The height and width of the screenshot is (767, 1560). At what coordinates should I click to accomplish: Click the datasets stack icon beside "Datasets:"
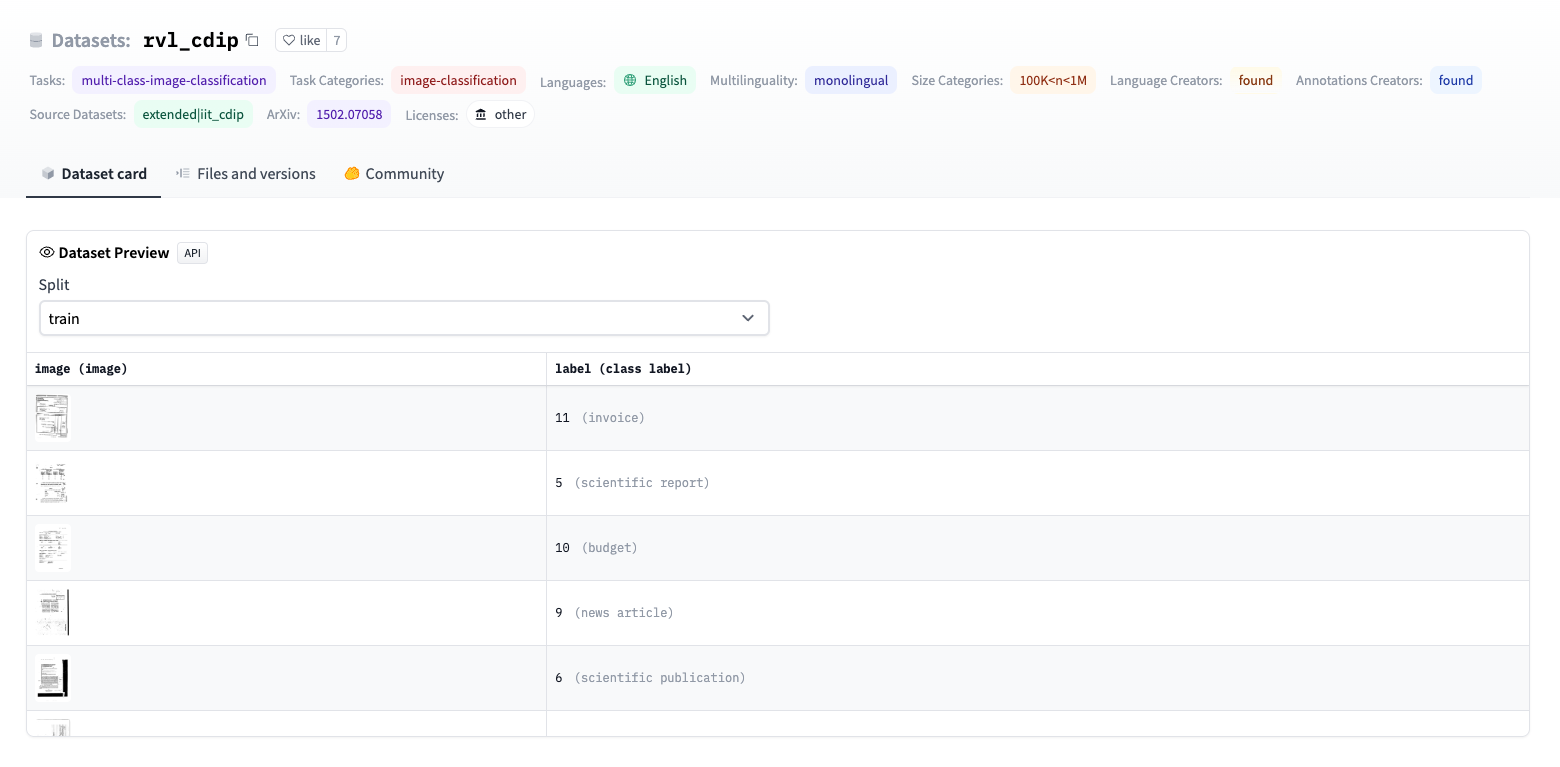(36, 40)
